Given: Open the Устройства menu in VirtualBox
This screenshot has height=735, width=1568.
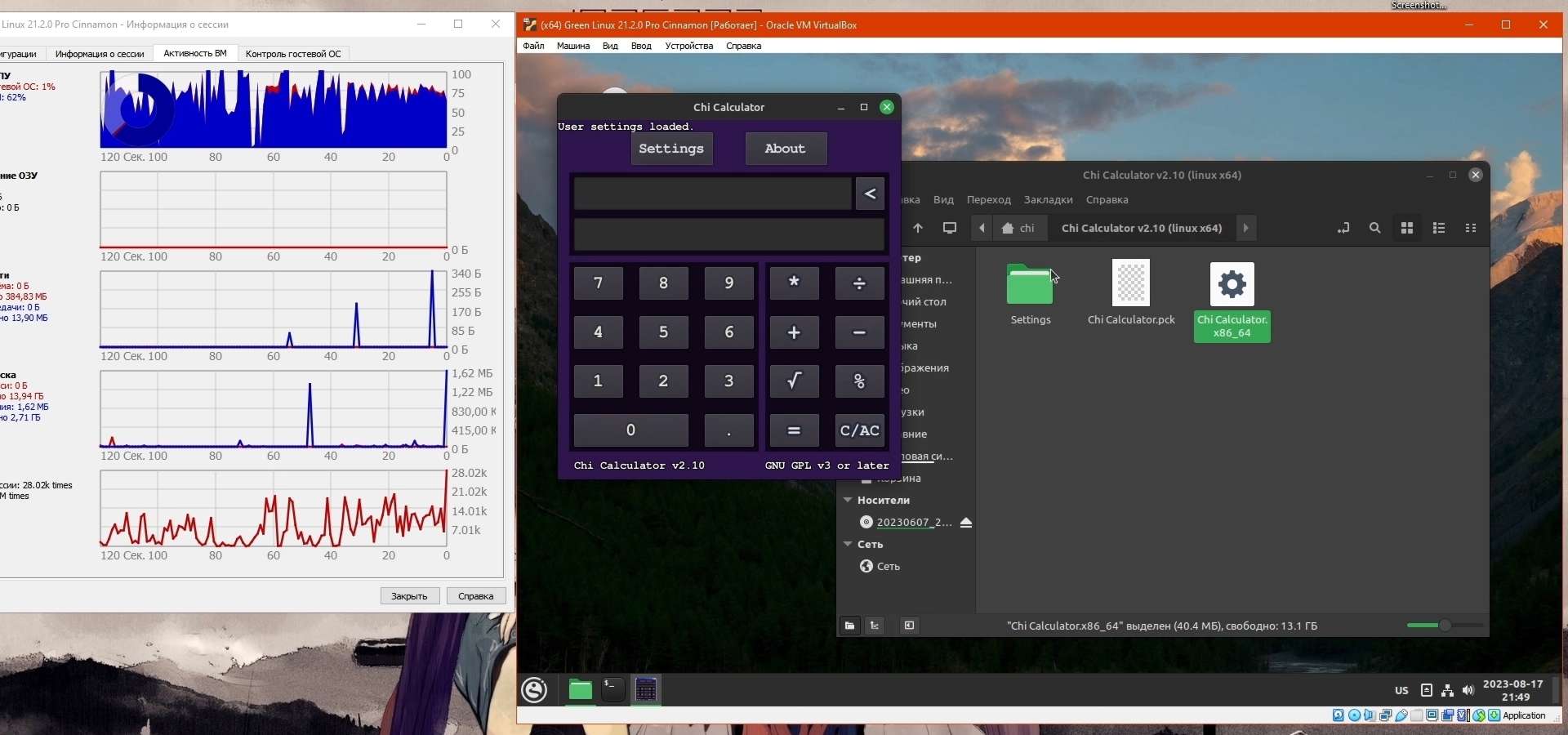Looking at the screenshot, I should pos(689,46).
